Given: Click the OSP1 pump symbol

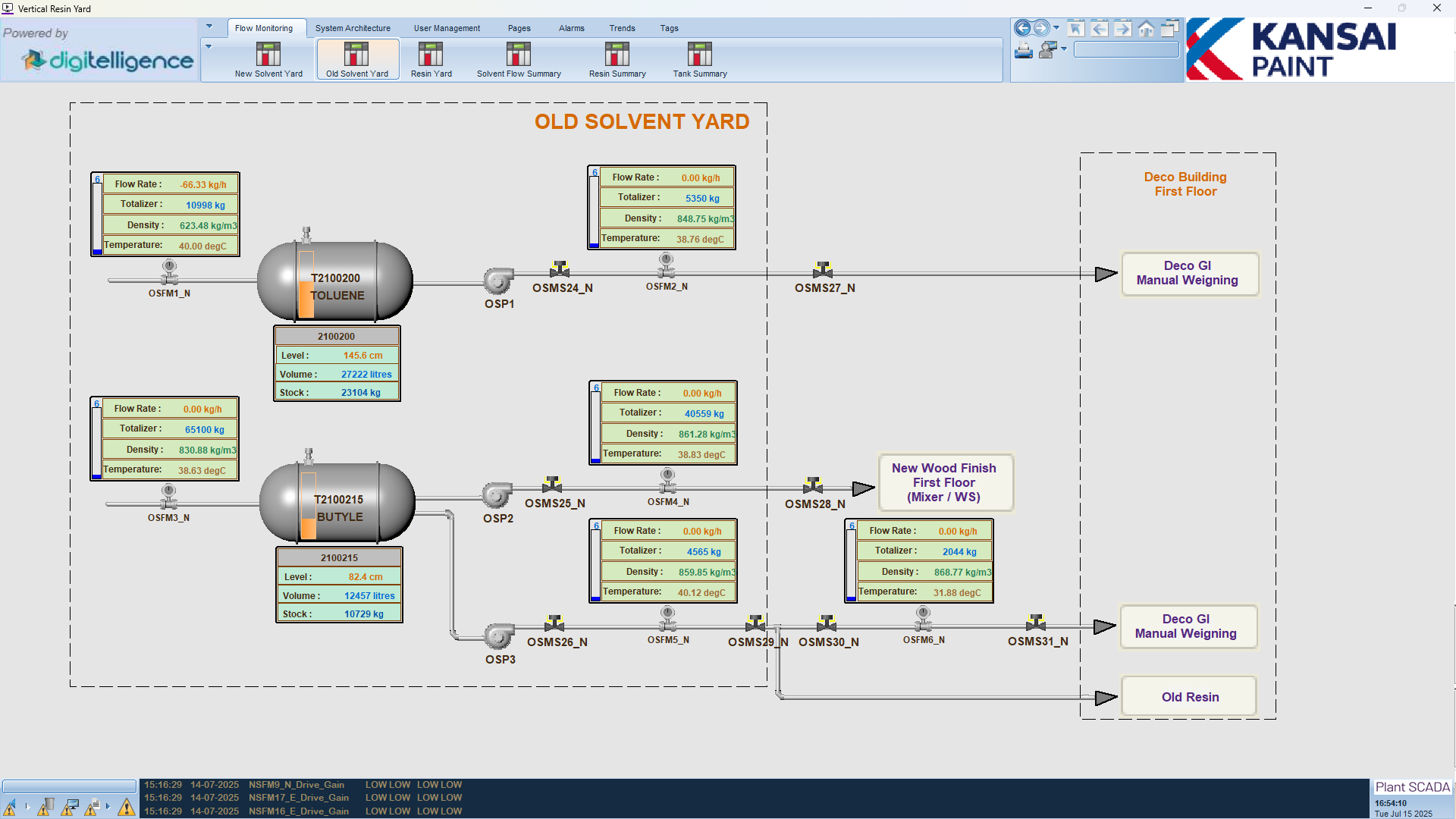Looking at the screenshot, I should [x=498, y=281].
